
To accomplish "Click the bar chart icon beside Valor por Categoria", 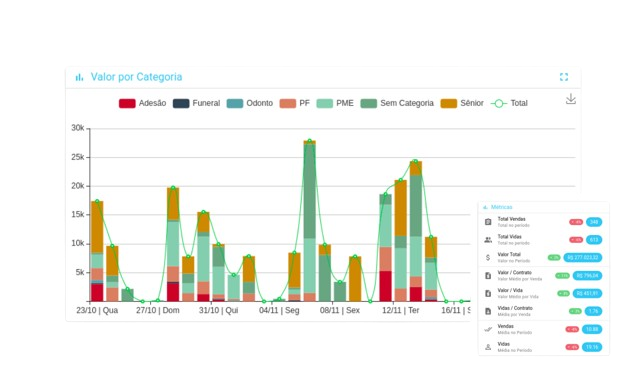I will click(79, 77).
